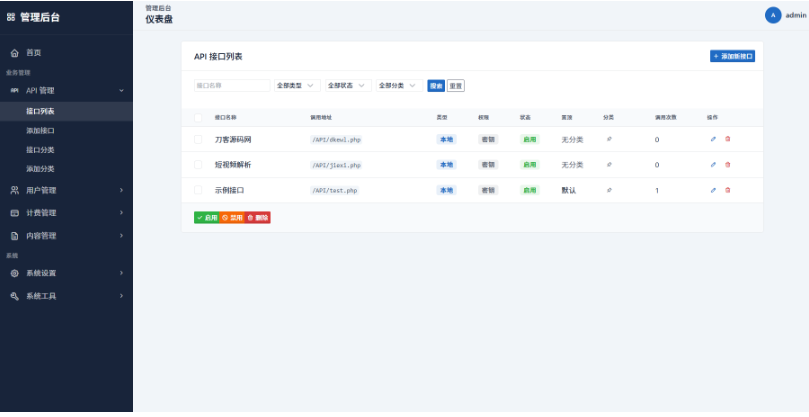809x417 pixels.
Task: Click the name 示例接口
Action: tap(229, 190)
